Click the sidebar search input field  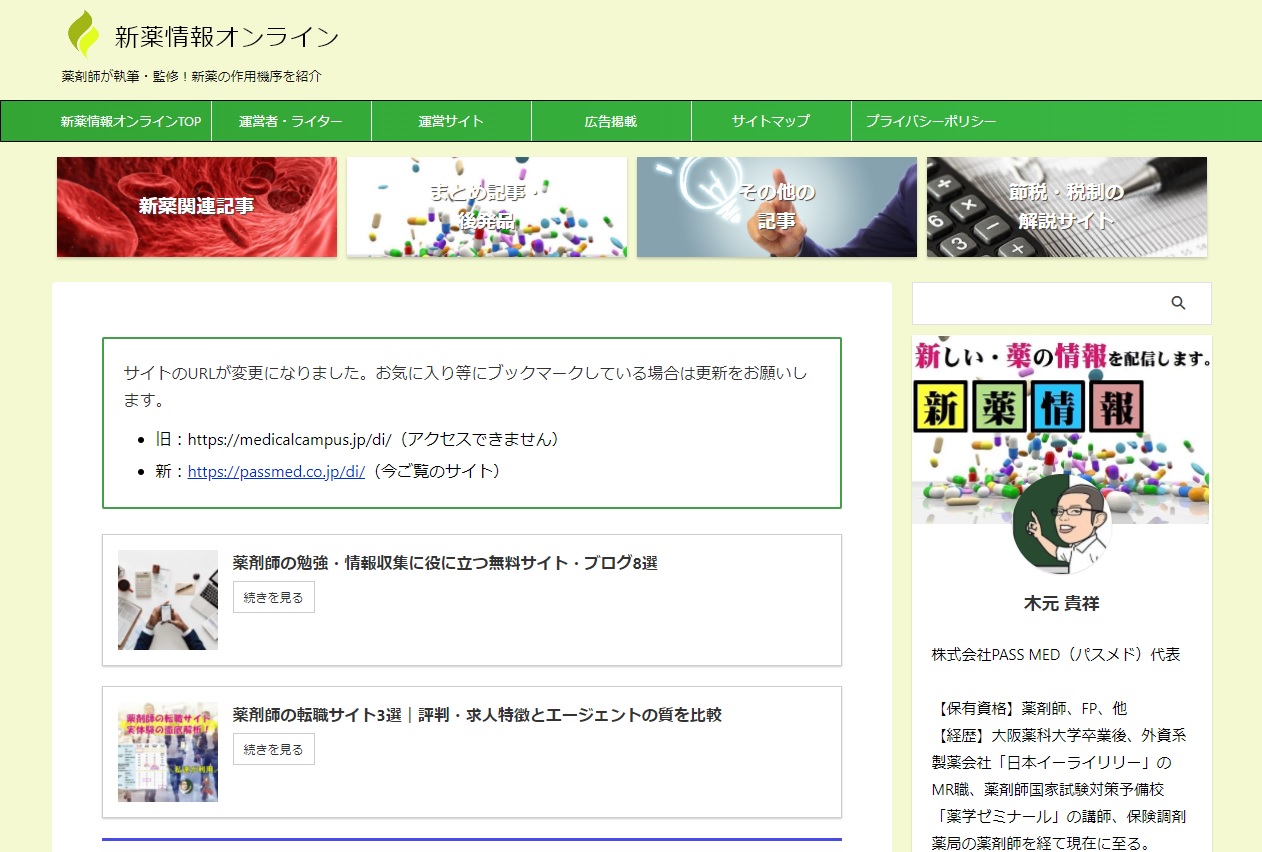[1040, 303]
